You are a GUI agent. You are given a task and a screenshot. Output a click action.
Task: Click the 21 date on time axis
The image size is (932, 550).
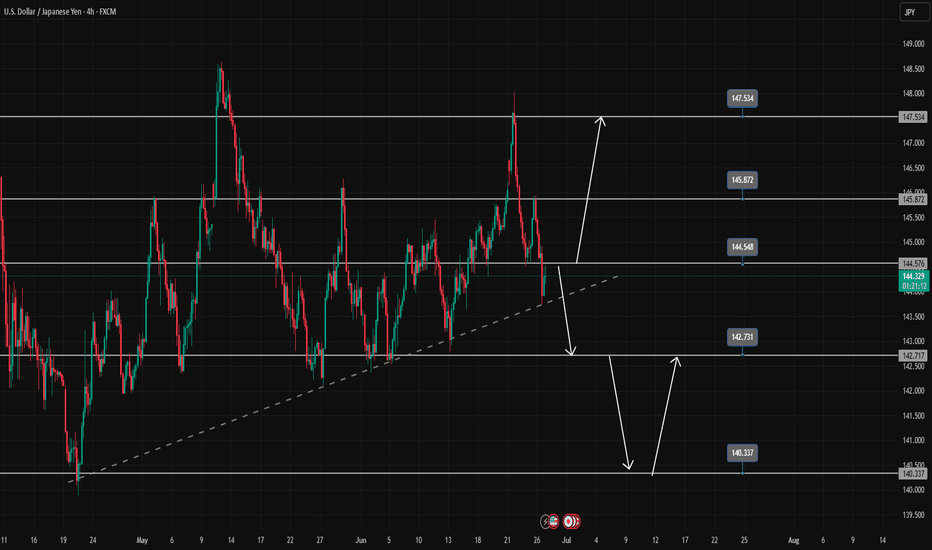[508, 540]
